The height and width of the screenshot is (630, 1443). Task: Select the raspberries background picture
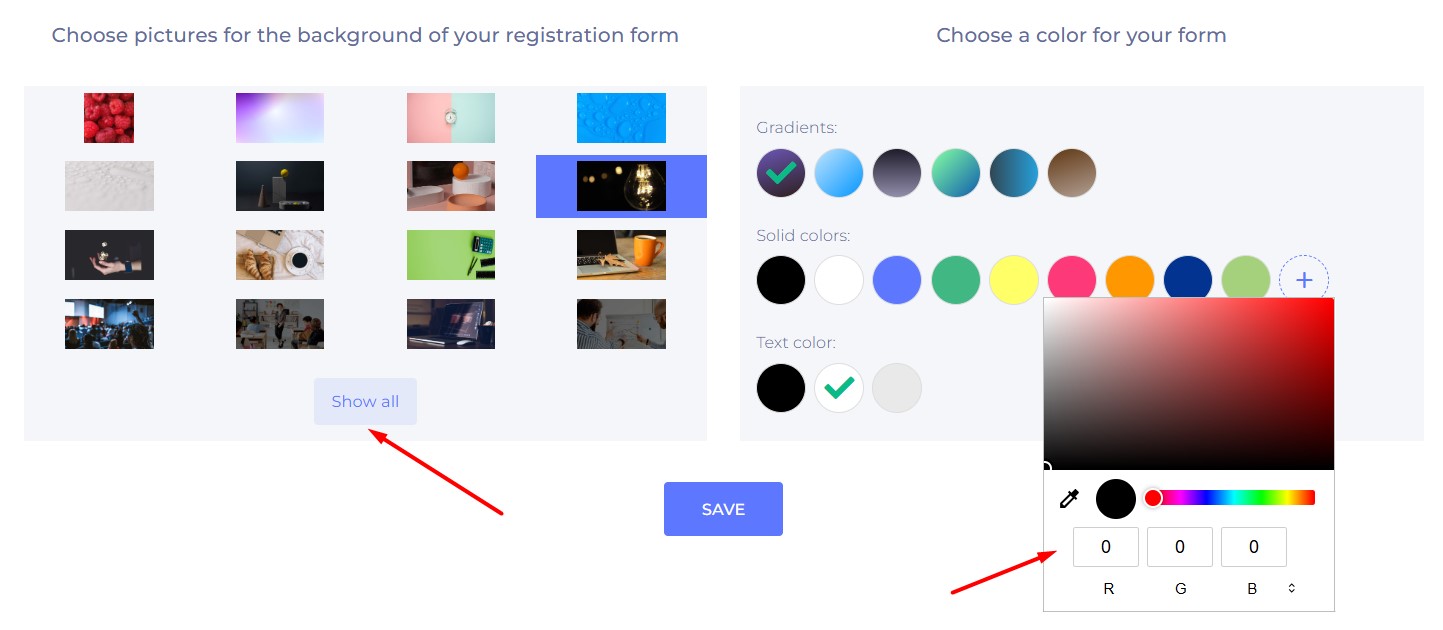pos(109,118)
